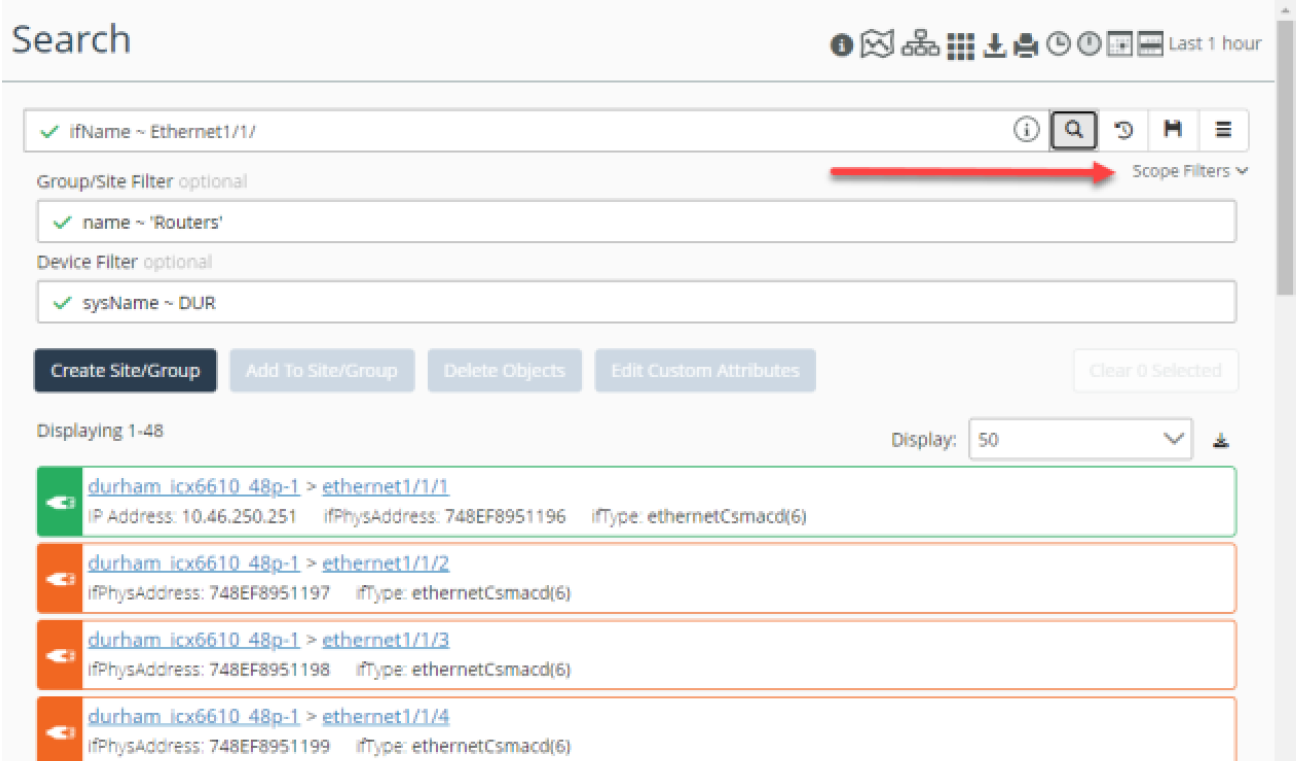The image size is (1298, 768).
Task: Click the print icon in the top toolbar
Action: [1026, 45]
